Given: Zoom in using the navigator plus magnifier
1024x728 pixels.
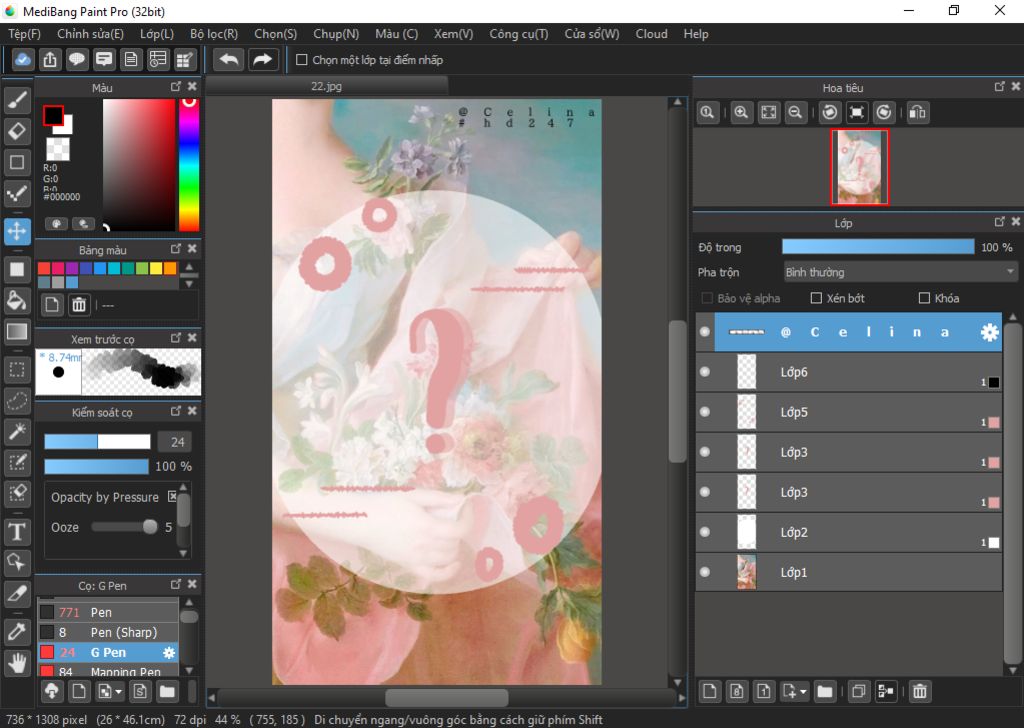Looking at the screenshot, I should pyautogui.click(x=741, y=112).
